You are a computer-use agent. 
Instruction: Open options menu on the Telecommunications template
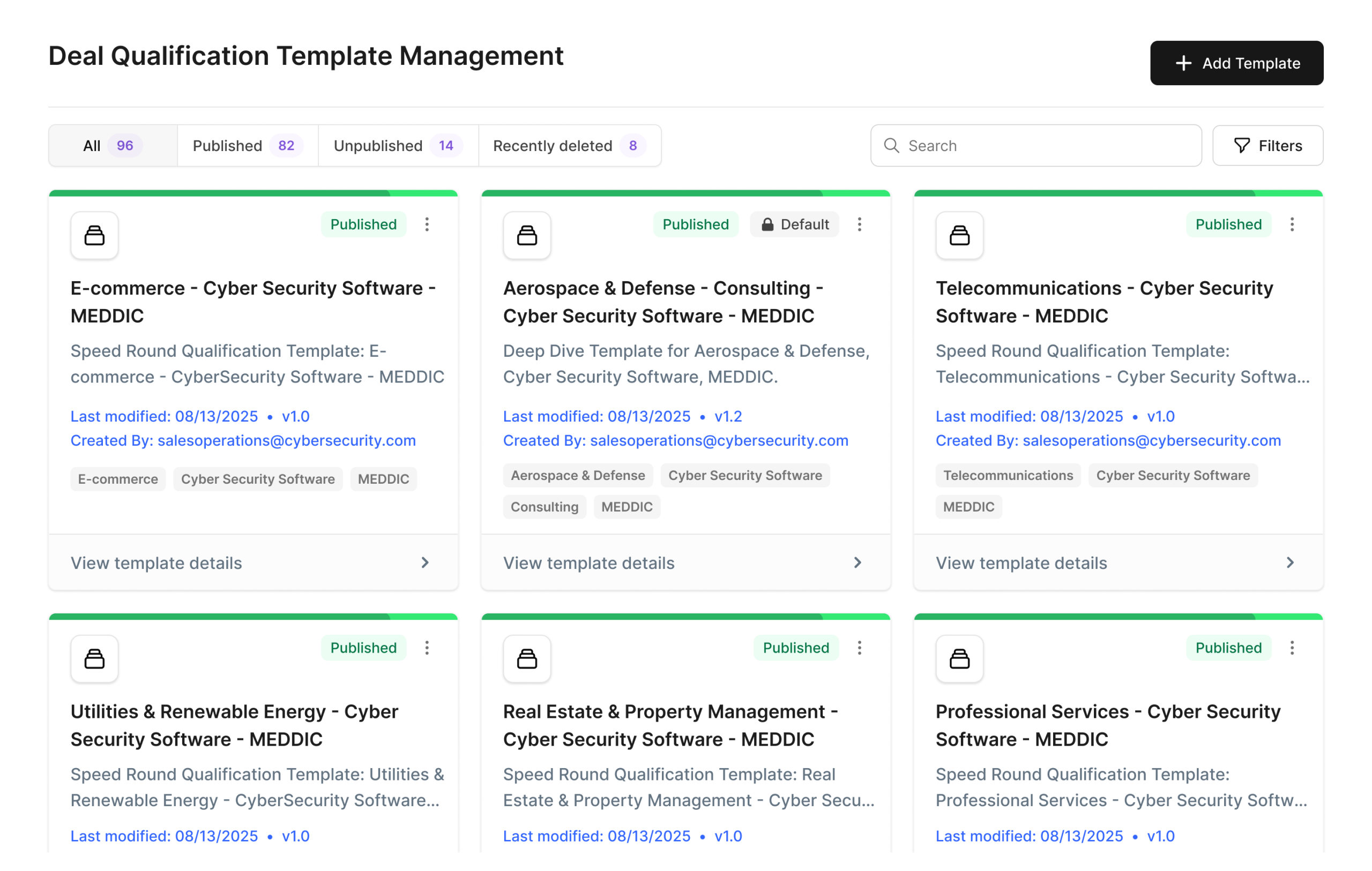[x=1292, y=224]
